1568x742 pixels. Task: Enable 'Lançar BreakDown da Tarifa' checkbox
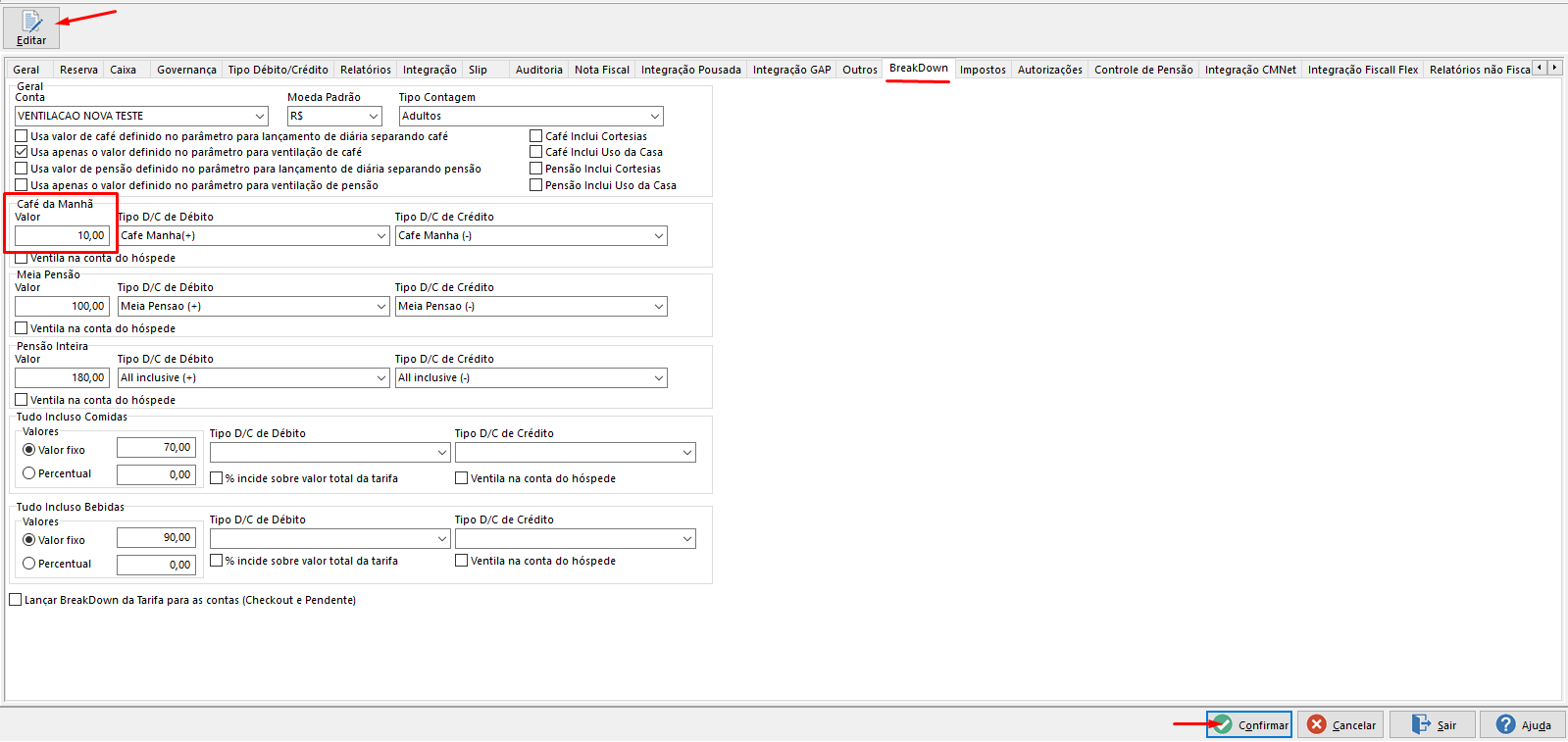coord(16,600)
